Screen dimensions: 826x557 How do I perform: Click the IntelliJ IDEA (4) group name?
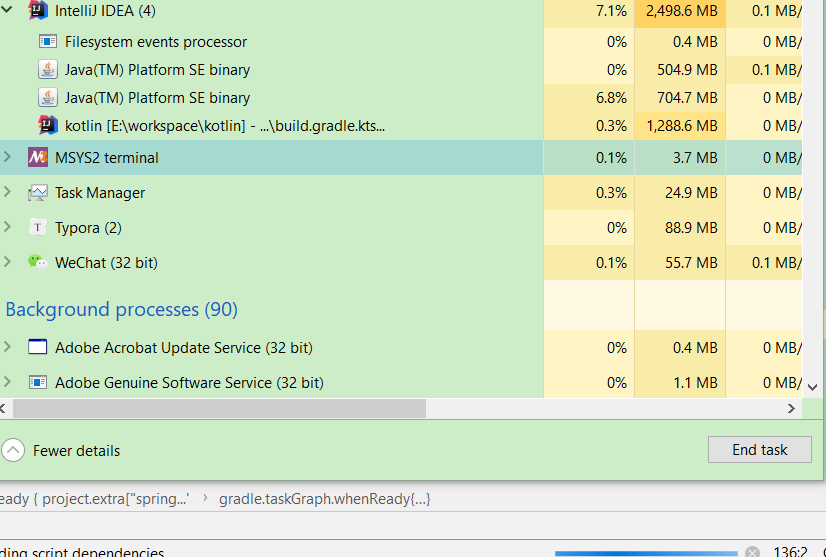[105, 11]
